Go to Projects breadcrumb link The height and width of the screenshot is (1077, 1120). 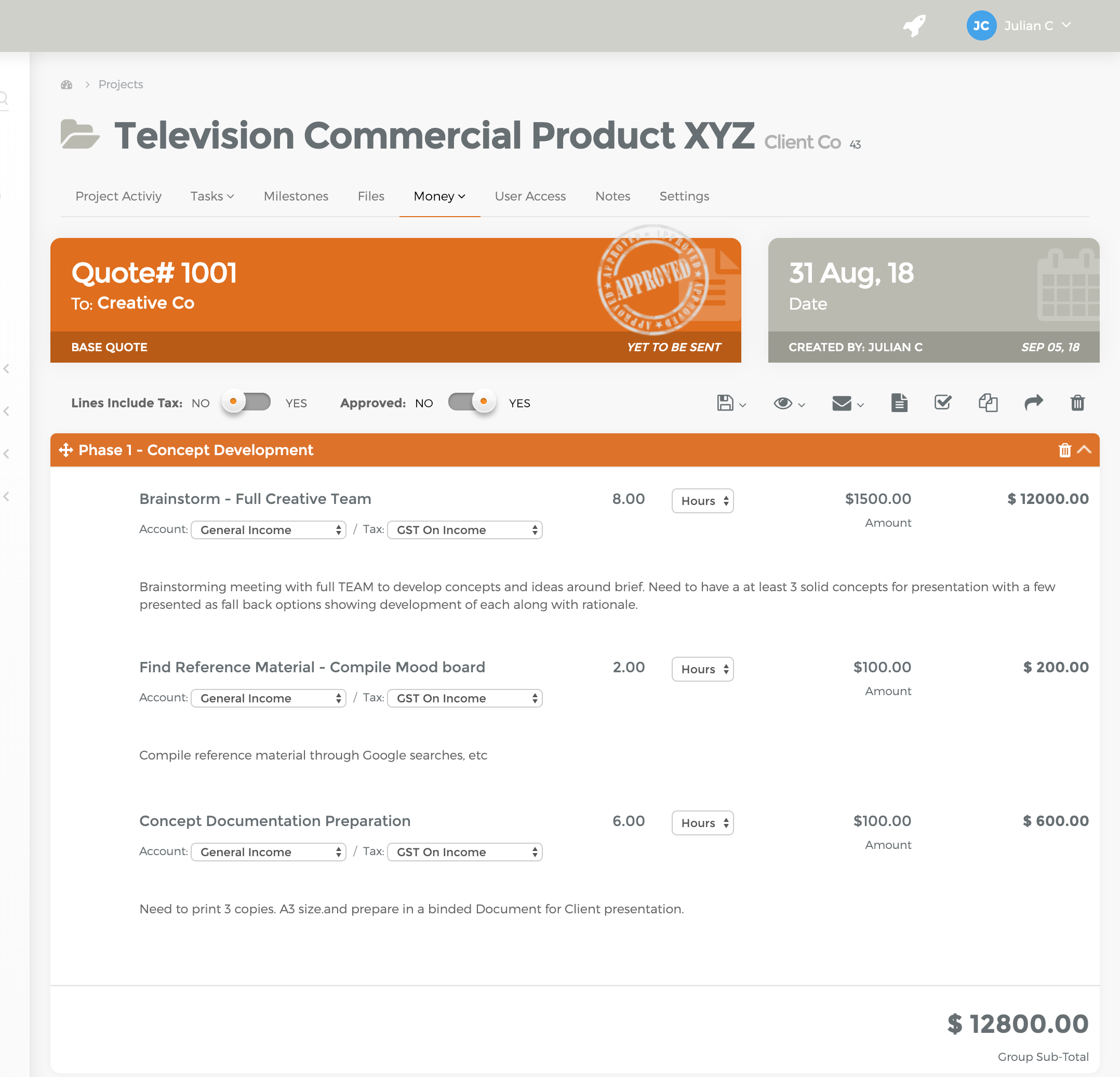(x=121, y=85)
